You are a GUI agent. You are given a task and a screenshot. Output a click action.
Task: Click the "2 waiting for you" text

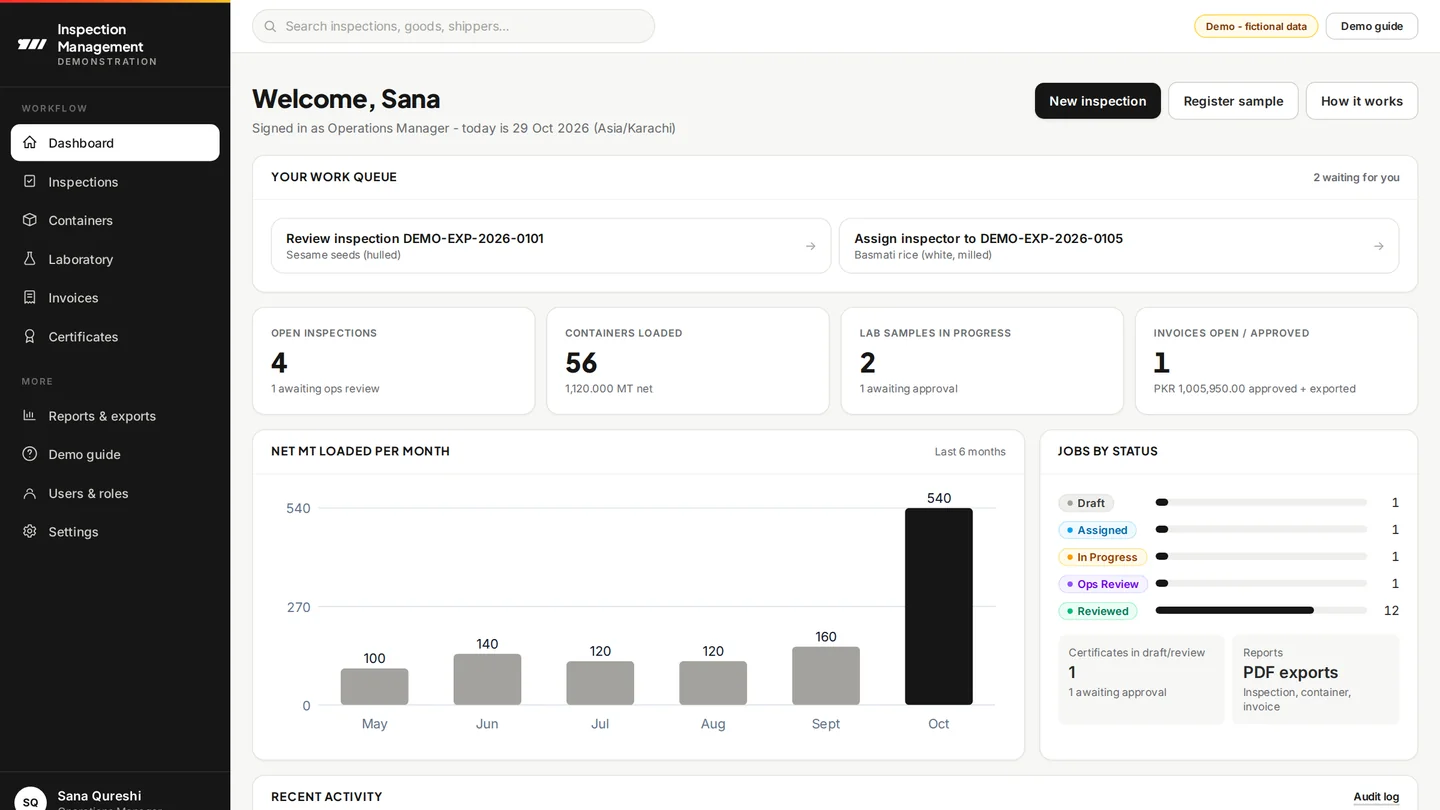(1356, 178)
